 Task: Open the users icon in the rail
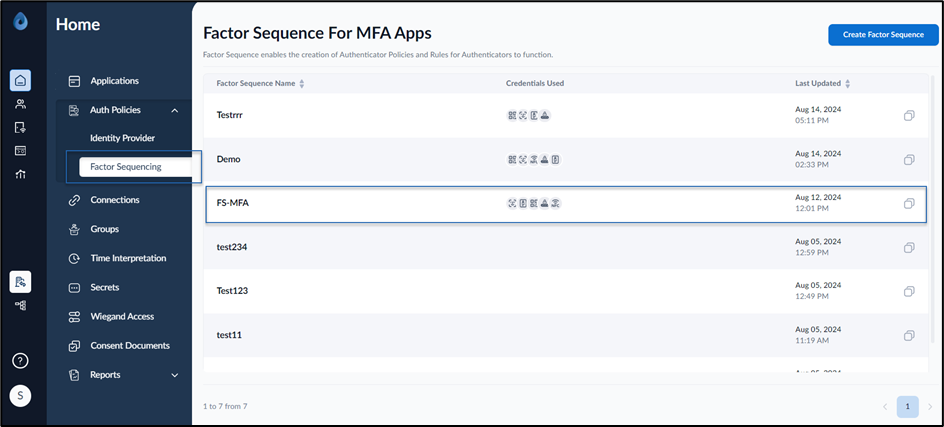[20, 104]
